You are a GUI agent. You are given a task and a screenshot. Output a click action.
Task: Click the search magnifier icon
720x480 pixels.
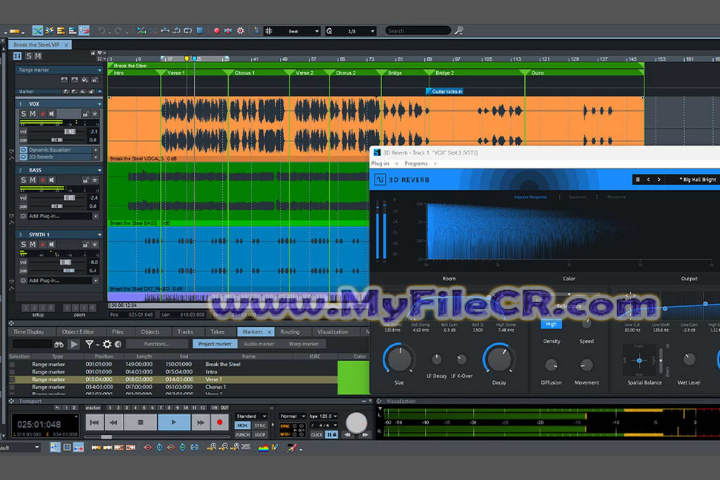459,31
